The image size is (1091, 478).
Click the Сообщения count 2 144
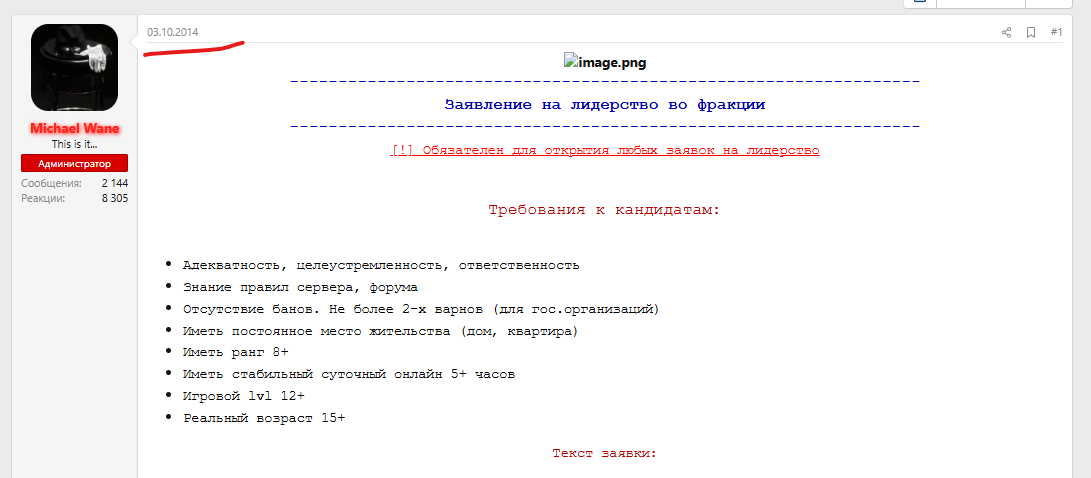pos(115,183)
